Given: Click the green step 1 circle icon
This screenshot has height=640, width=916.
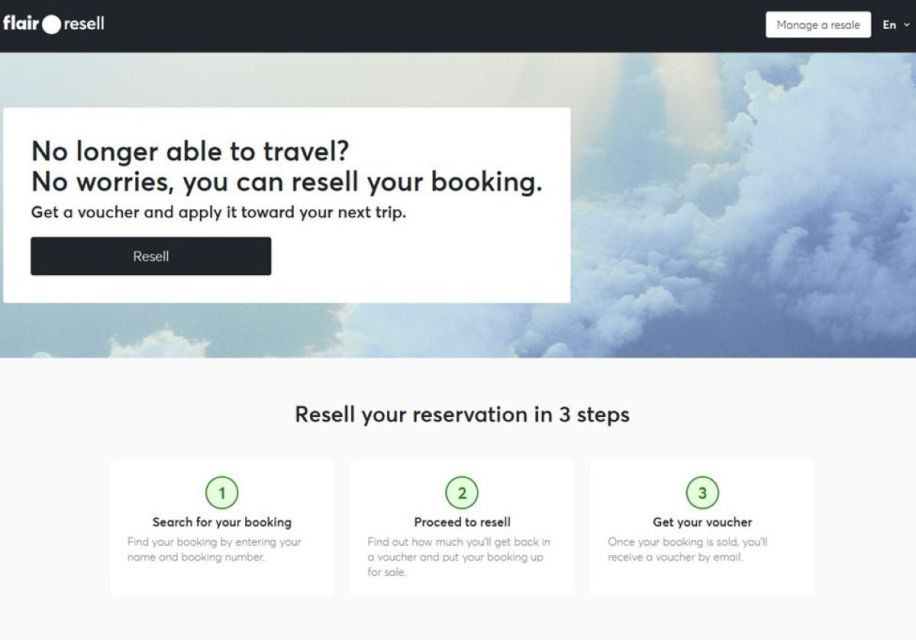Looking at the screenshot, I should pos(222,492).
